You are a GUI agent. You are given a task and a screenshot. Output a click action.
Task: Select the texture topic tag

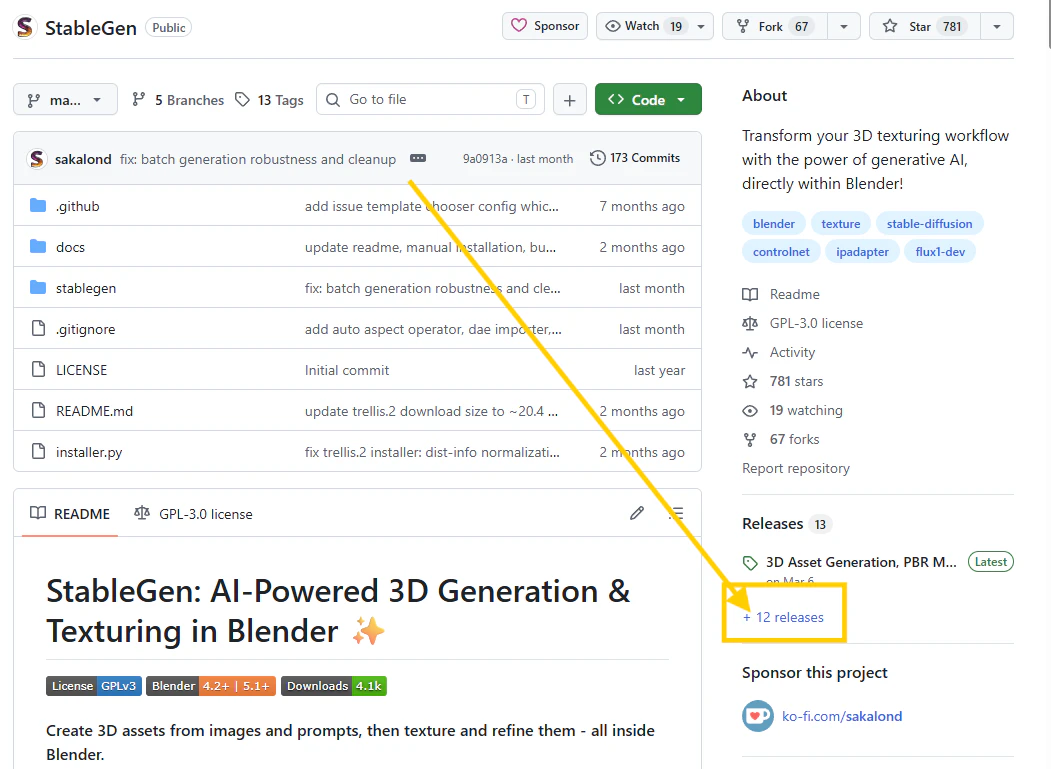[x=841, y=224]
